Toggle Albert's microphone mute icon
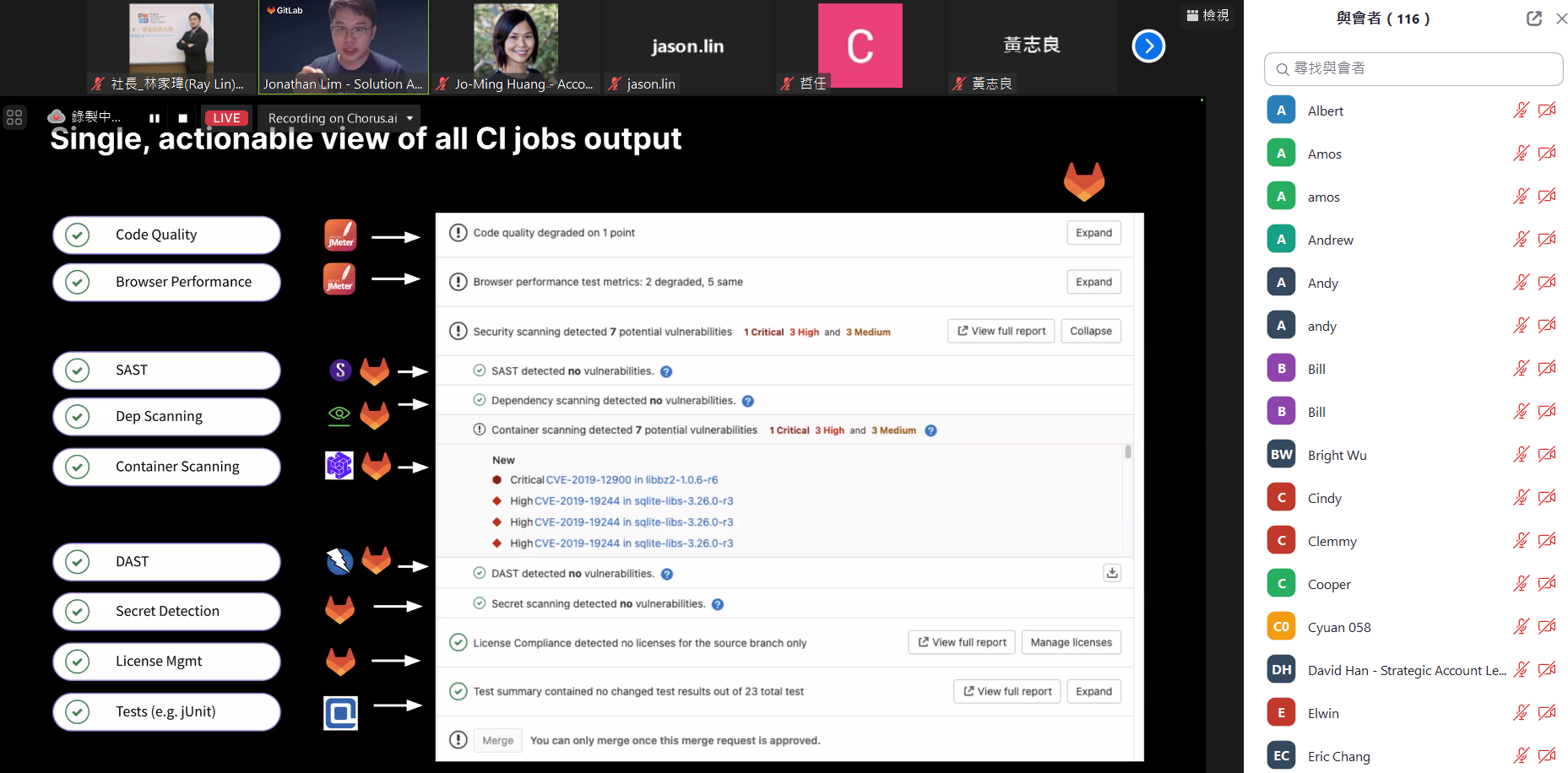 click(x=1521, y=111)
